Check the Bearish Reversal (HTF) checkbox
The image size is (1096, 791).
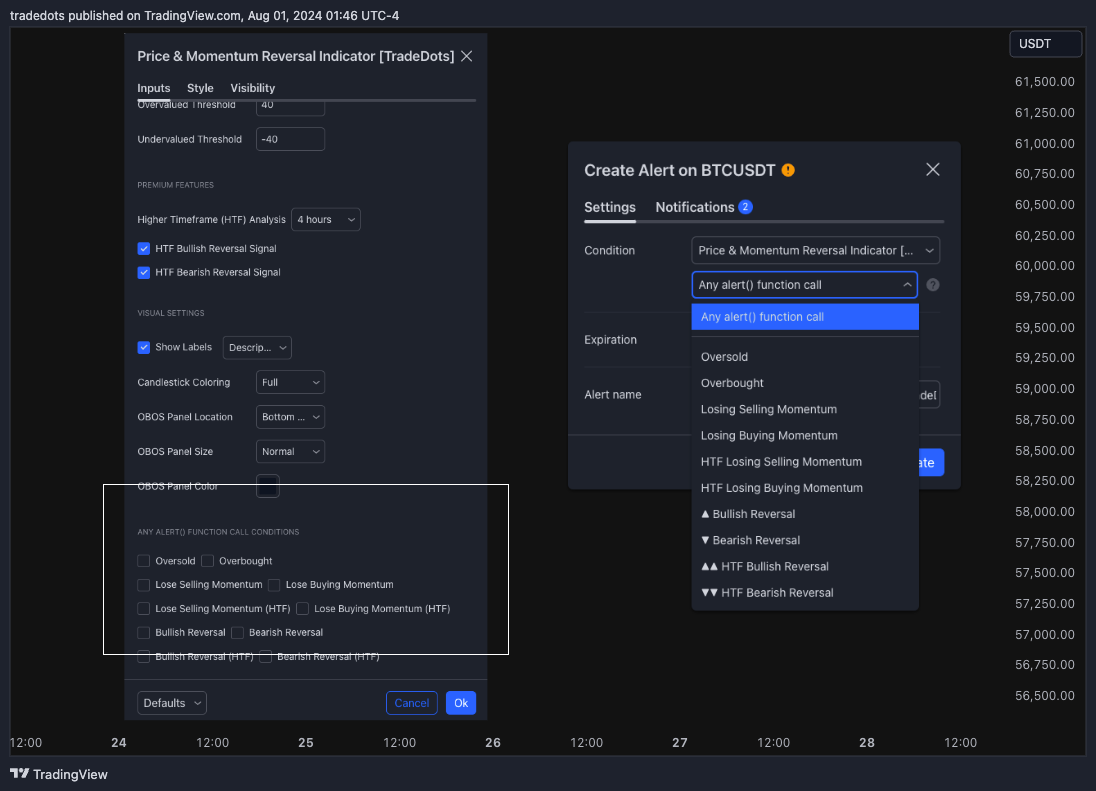coord(266,657)
